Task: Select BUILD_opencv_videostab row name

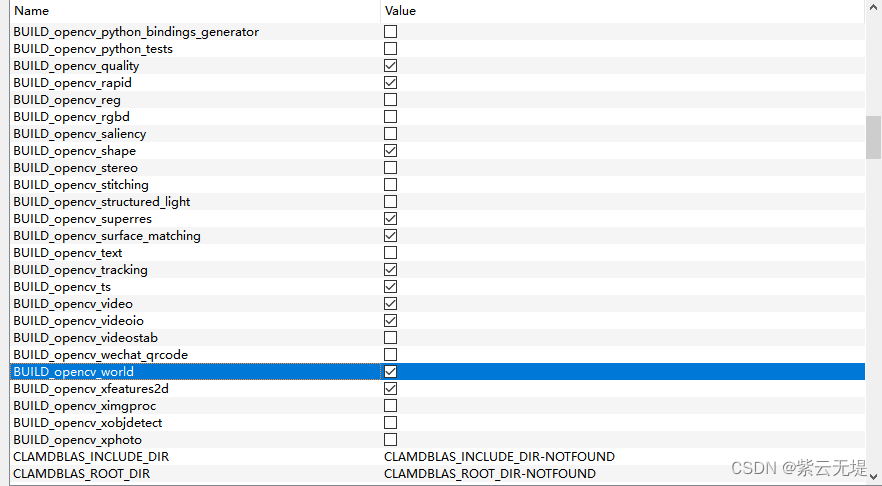Action: click(x=86, y=338)
